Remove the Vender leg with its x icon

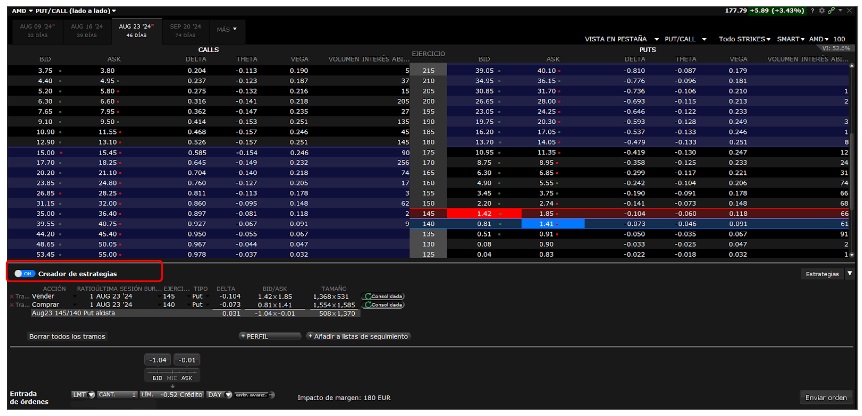click(12, 297)
